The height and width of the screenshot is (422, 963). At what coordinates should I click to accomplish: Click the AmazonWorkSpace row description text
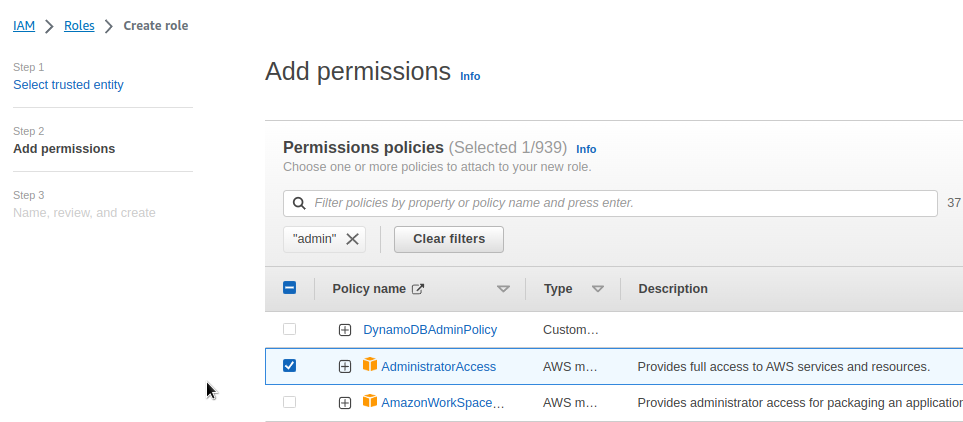pyautogui.click(x=800, y=403)
